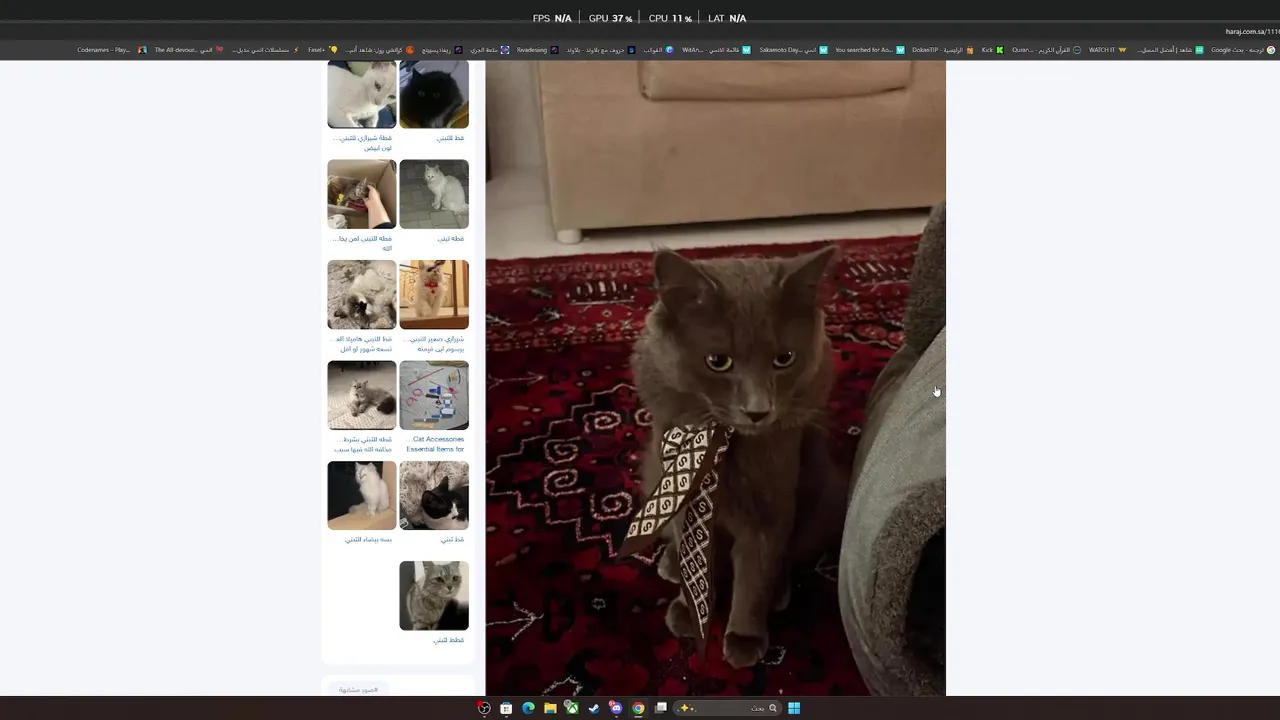Image resolution: width=1280 pixels, height=720 pixels.
Task: Open the Sakamoto Day bookmark
Action: 793,50
